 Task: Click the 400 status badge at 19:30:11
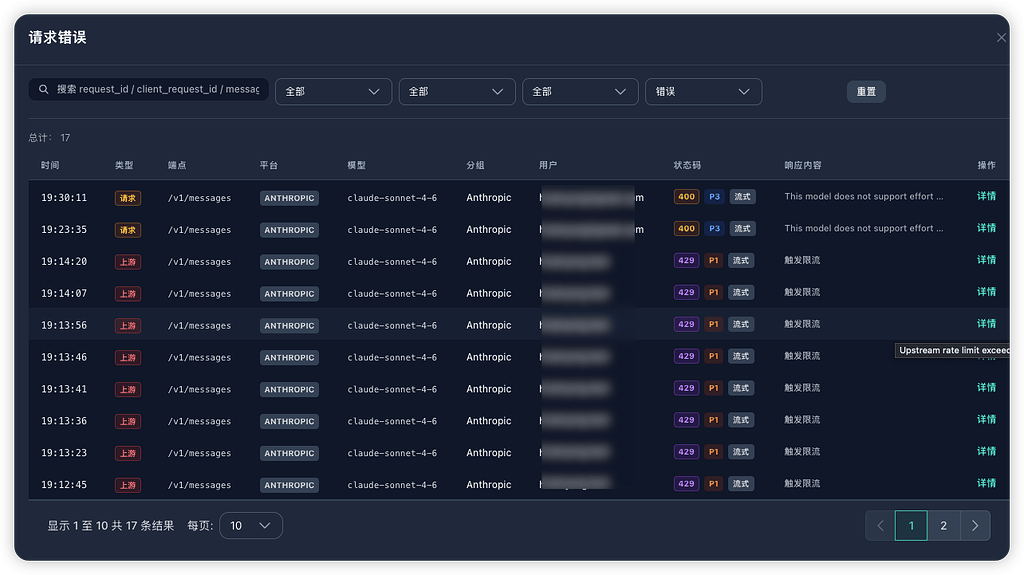[686, 197]
